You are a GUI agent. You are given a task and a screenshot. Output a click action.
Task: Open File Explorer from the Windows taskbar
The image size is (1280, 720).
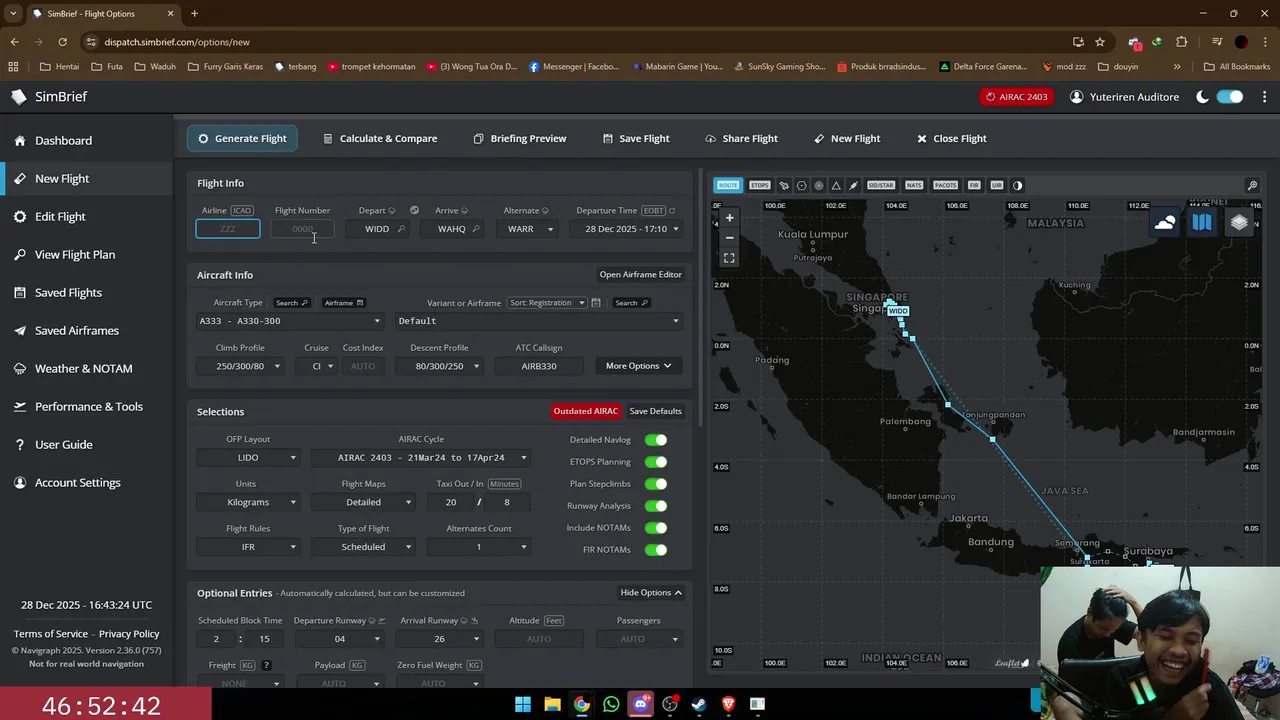552,704
